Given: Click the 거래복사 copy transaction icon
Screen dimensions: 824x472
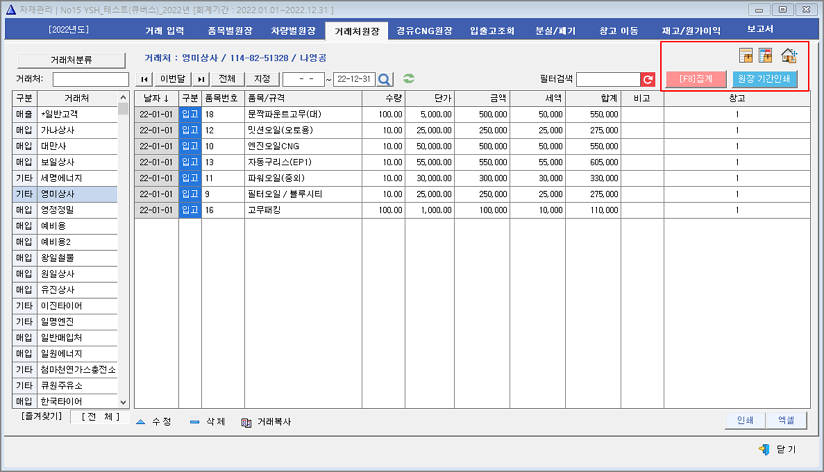Looking at the screenshot, I should tap(246, 422).
